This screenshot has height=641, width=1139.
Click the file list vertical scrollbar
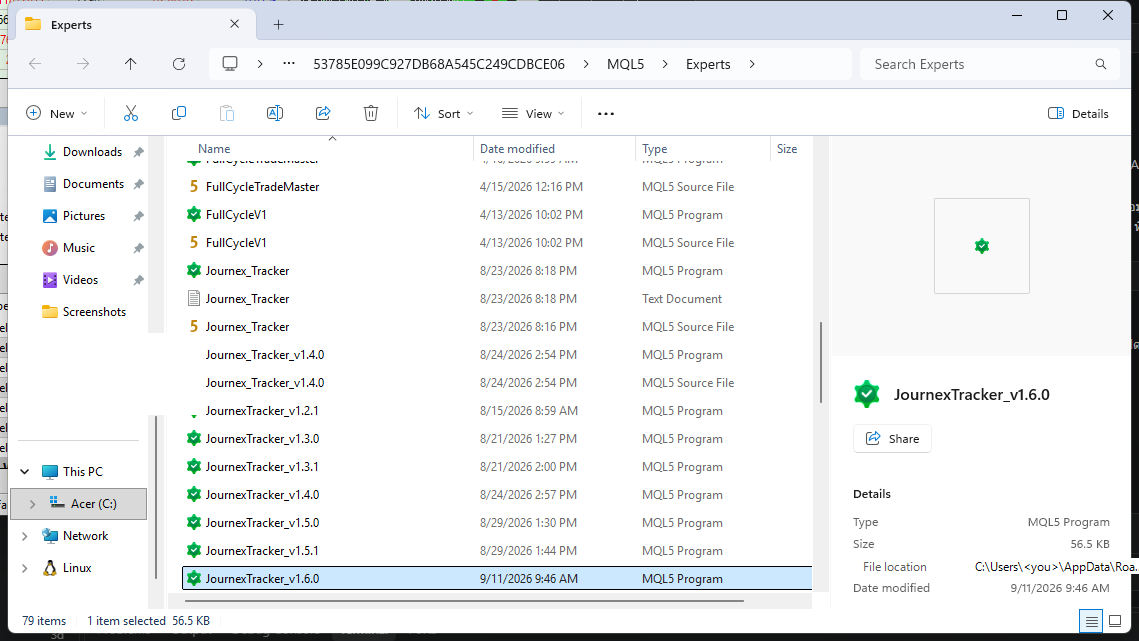click(821, 361)
